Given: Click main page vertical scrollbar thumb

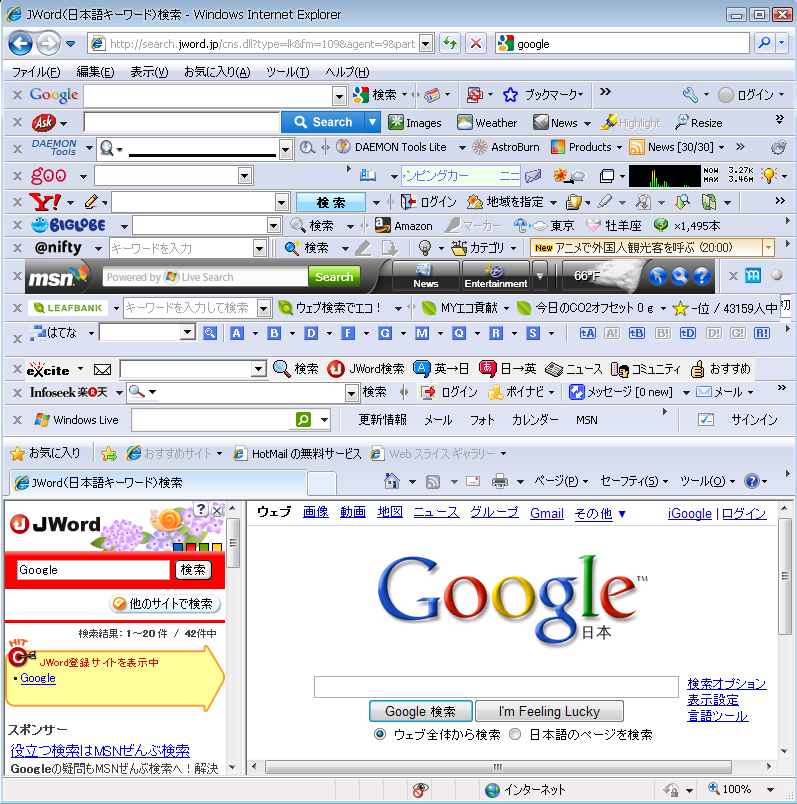Looking at the screenshot, I should coord(785,576).
